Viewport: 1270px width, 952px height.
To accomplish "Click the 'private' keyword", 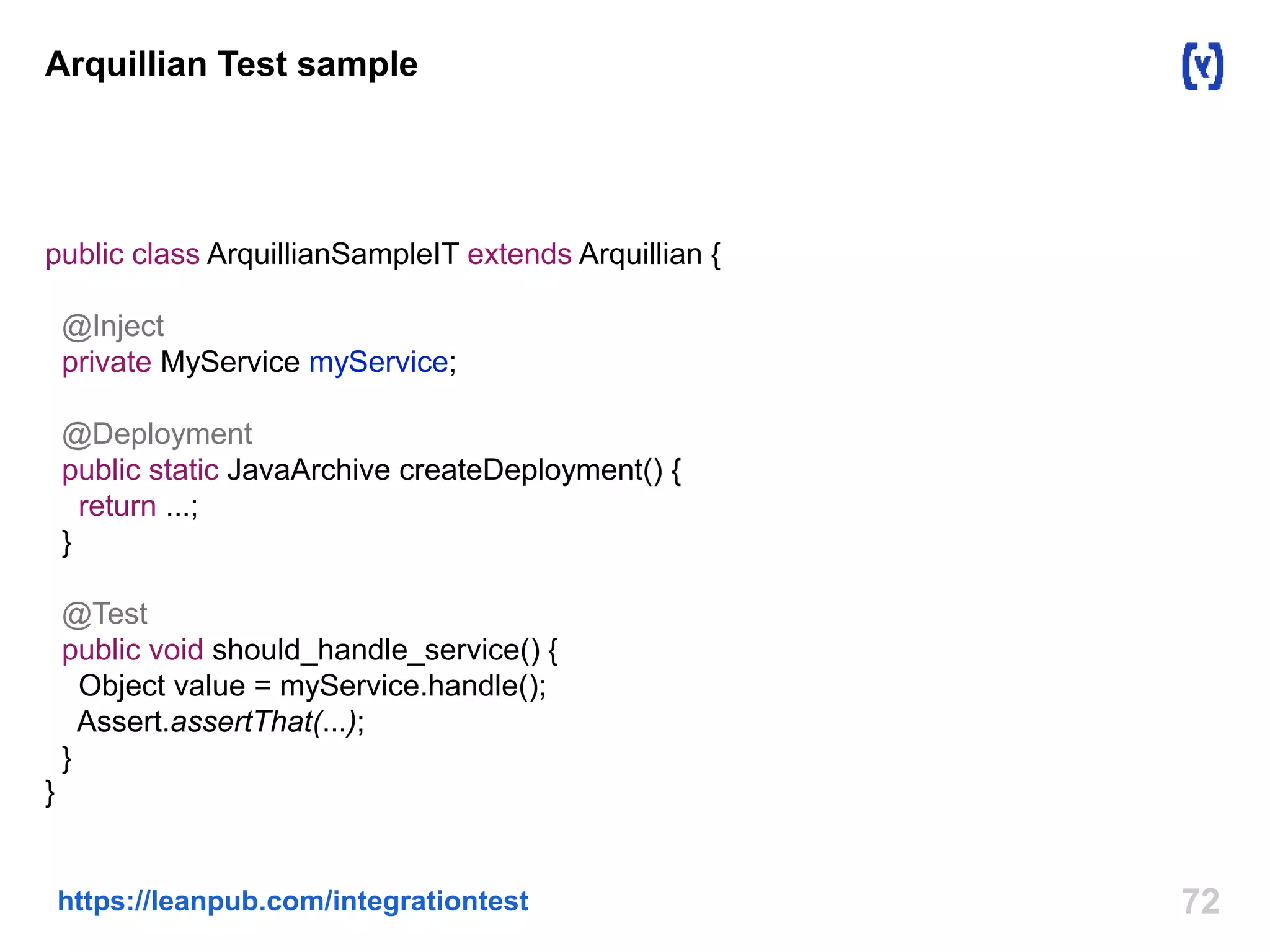I will pyautogui.click(x=107, y=362).
